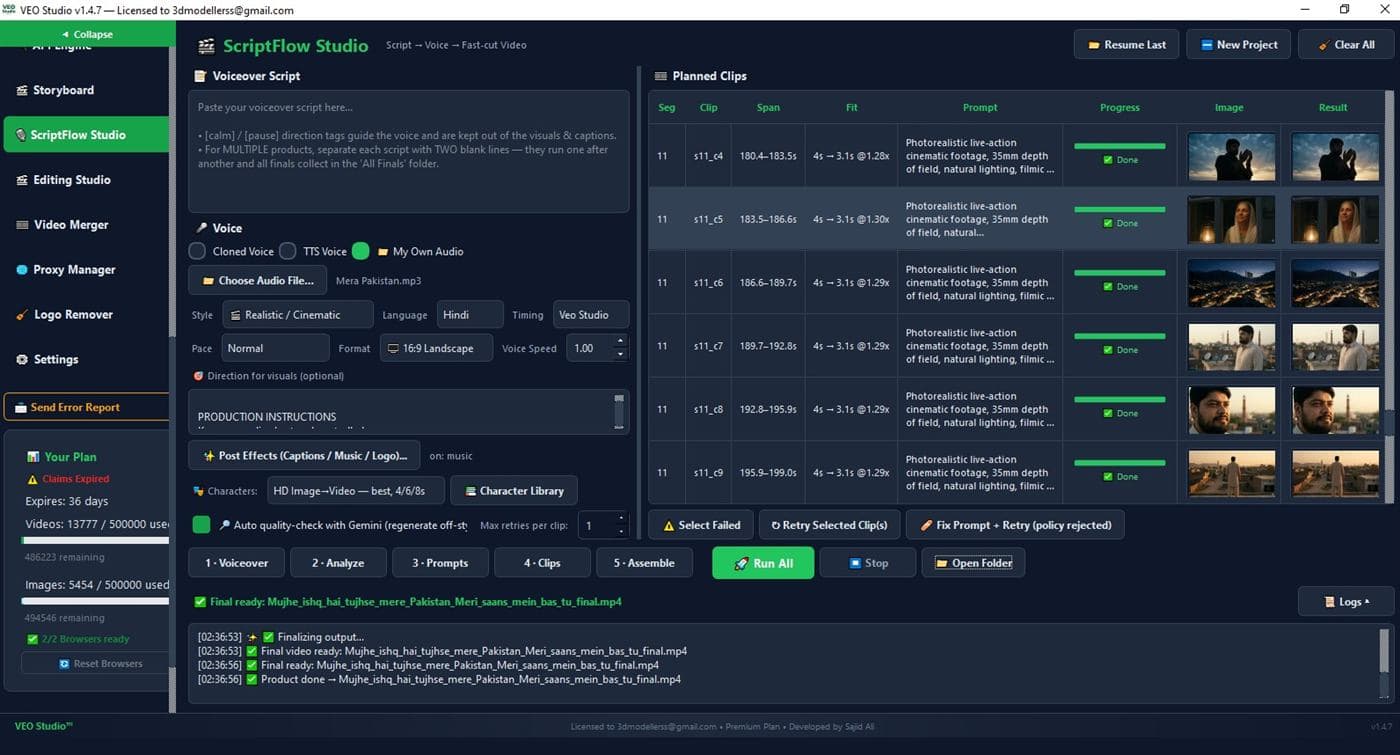1400x755 pixels.
Task: Click the Resume Last button
Action: (1126, 45)
